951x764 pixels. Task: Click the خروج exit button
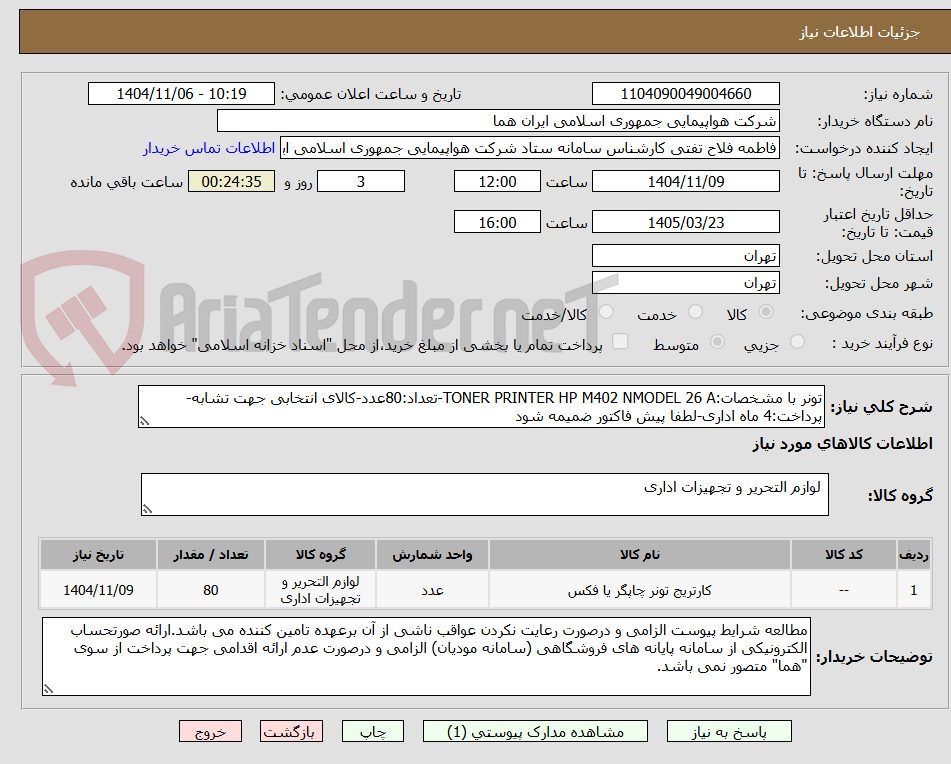210,731
